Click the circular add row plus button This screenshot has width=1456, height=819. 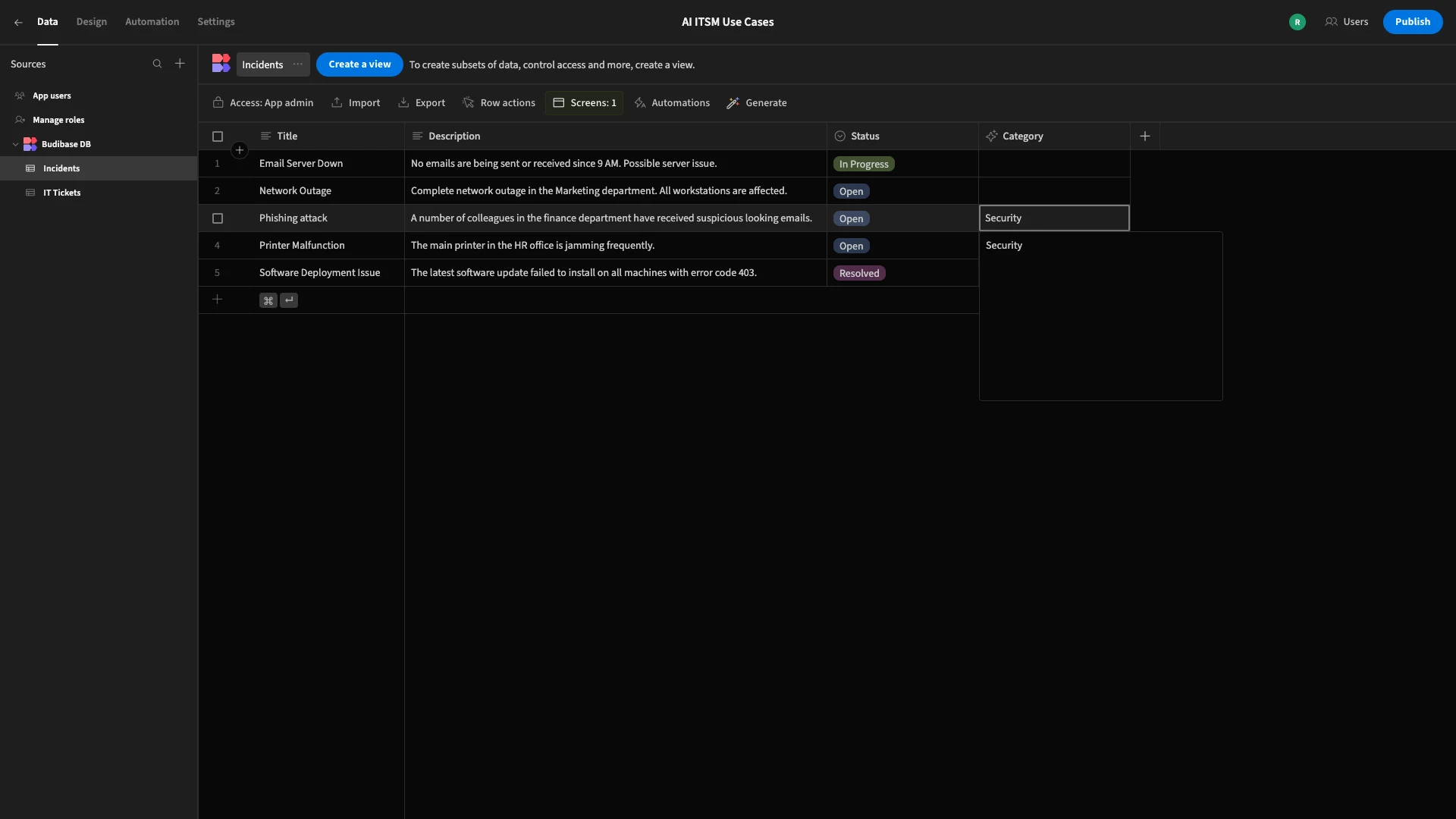[x=240, y=150]
